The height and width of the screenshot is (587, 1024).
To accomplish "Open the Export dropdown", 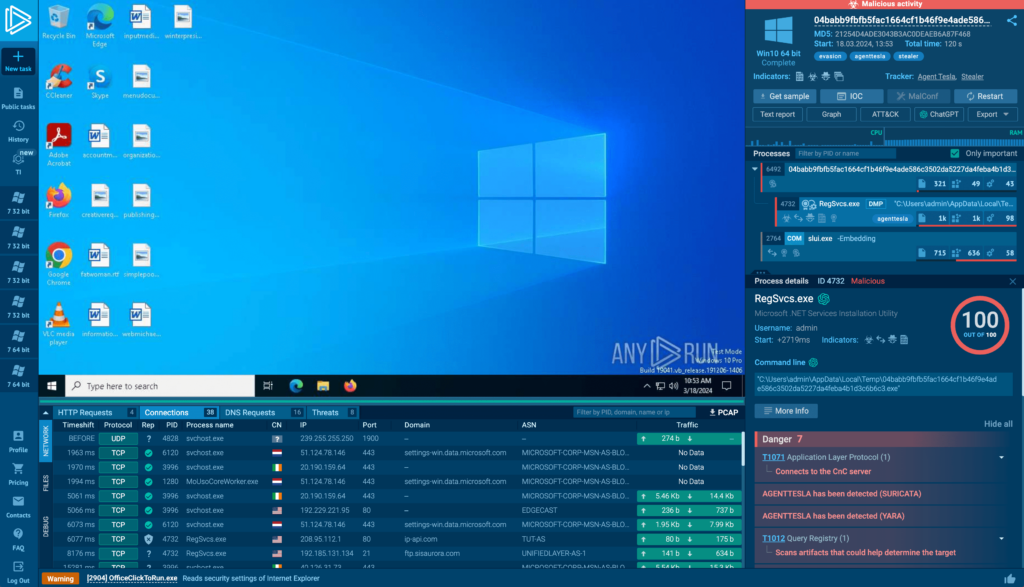I will pyautogui.click(x=992, y=114).
